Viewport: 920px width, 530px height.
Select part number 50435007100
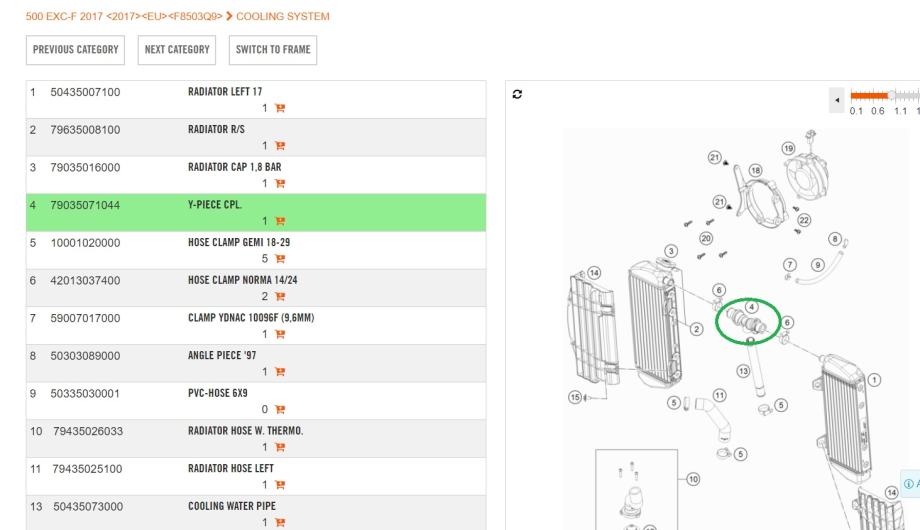[85, 92]
